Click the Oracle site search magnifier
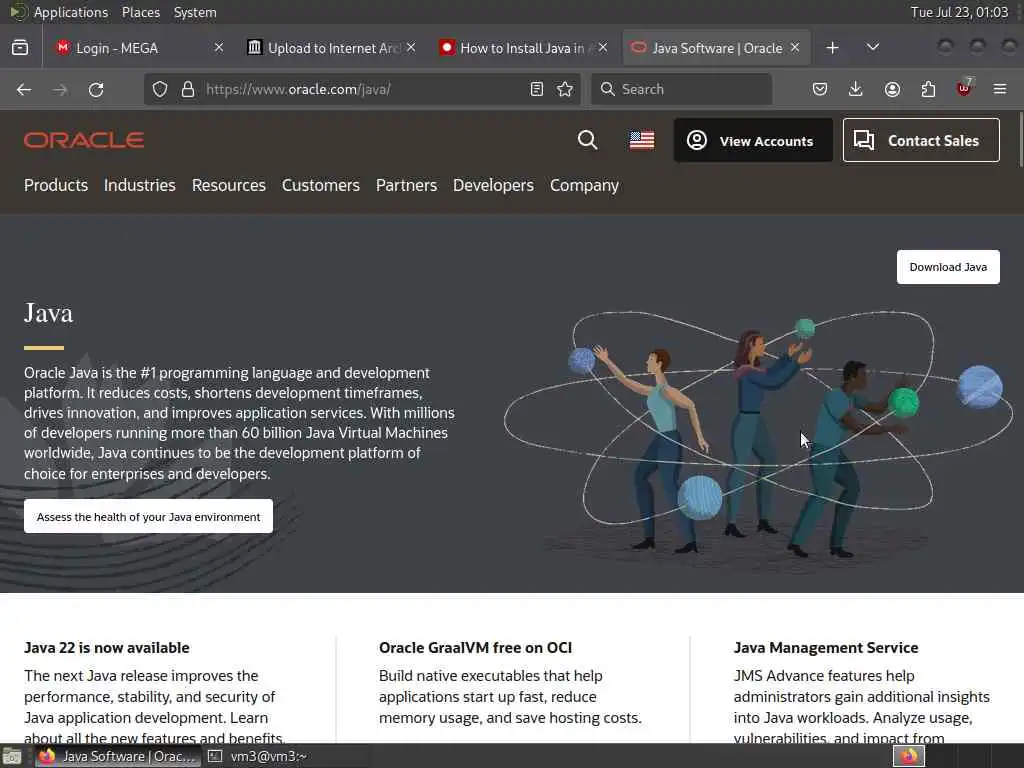This screenshot has width=1024, height=768. 587,140
